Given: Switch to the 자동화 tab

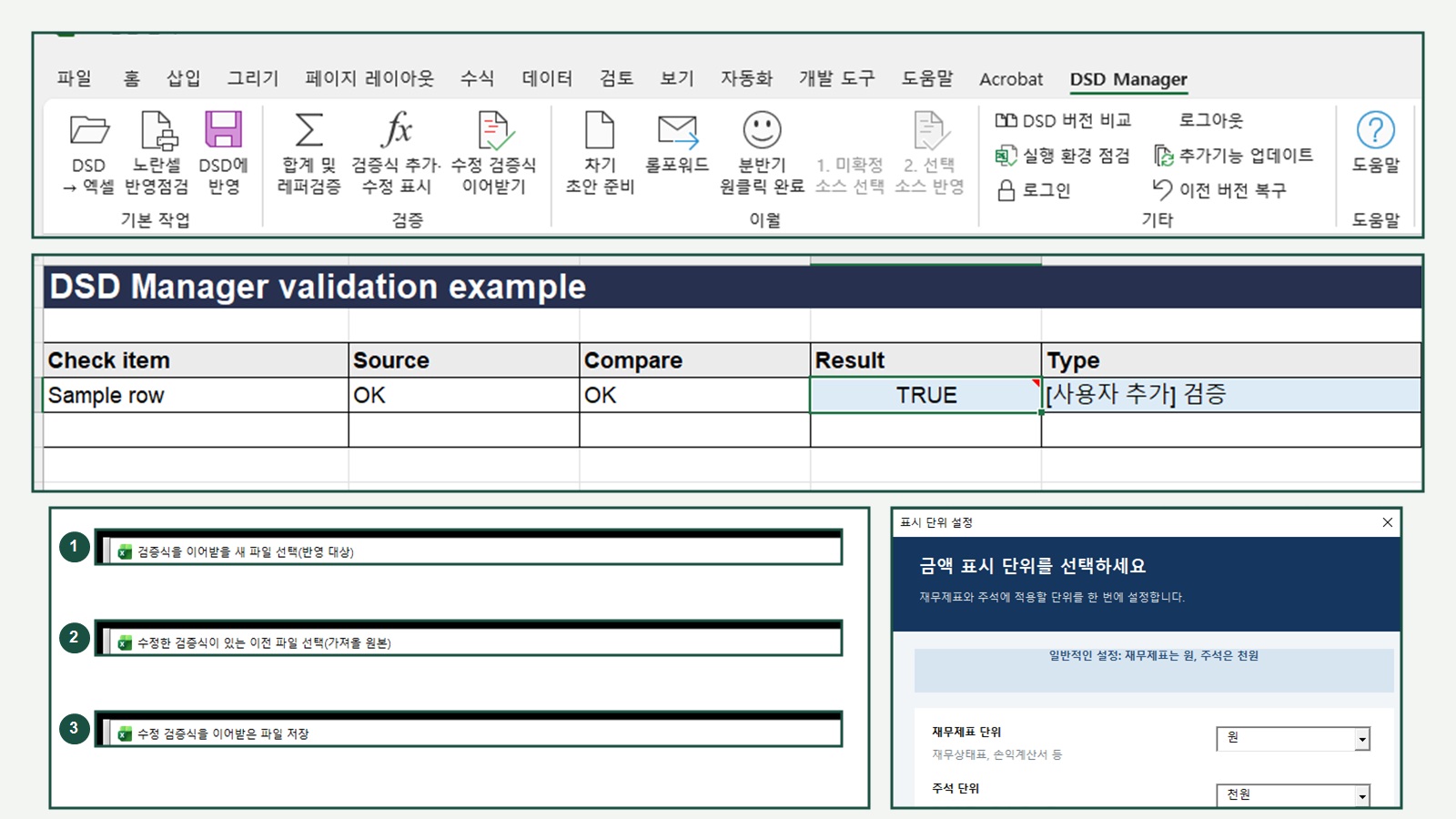Looking at the screenshot, I should click(746, 78).
